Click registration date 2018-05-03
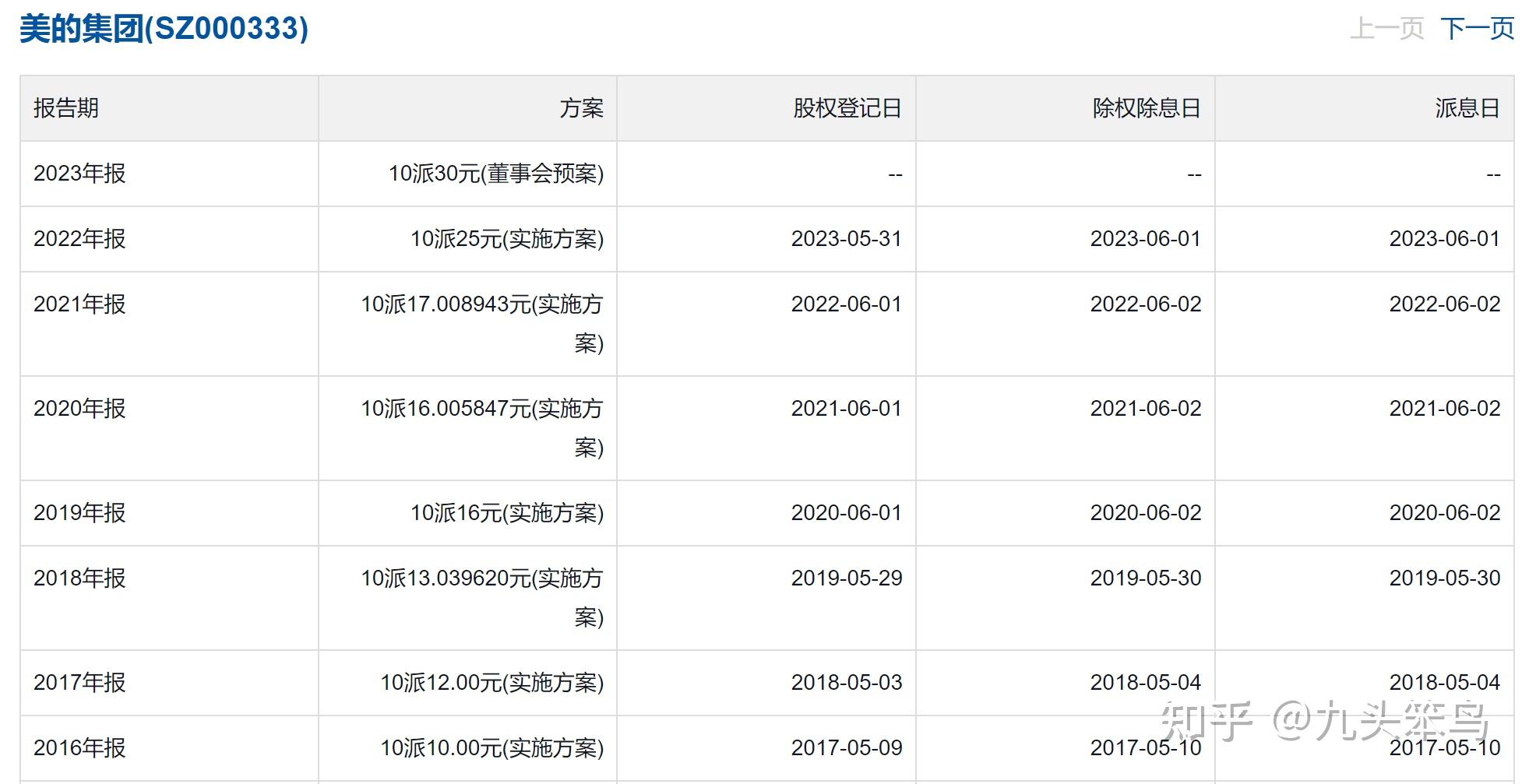Image resolution: width=1529 pixels, height=784 pixels. coord(846,683)
